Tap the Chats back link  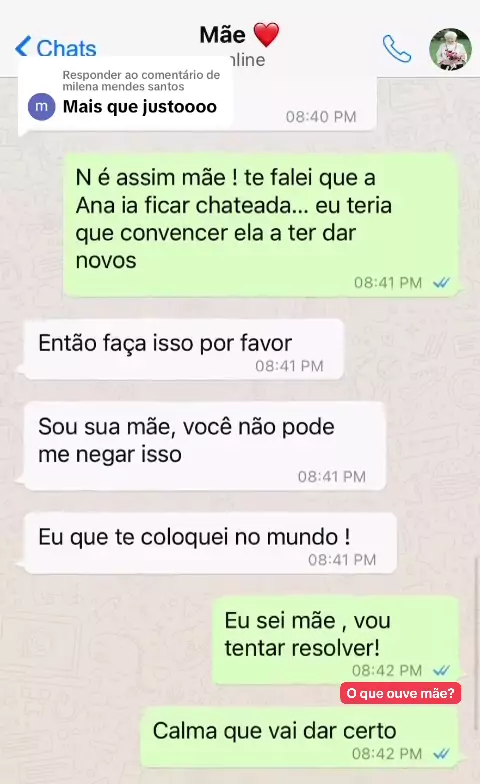click(x=56, y=48)
